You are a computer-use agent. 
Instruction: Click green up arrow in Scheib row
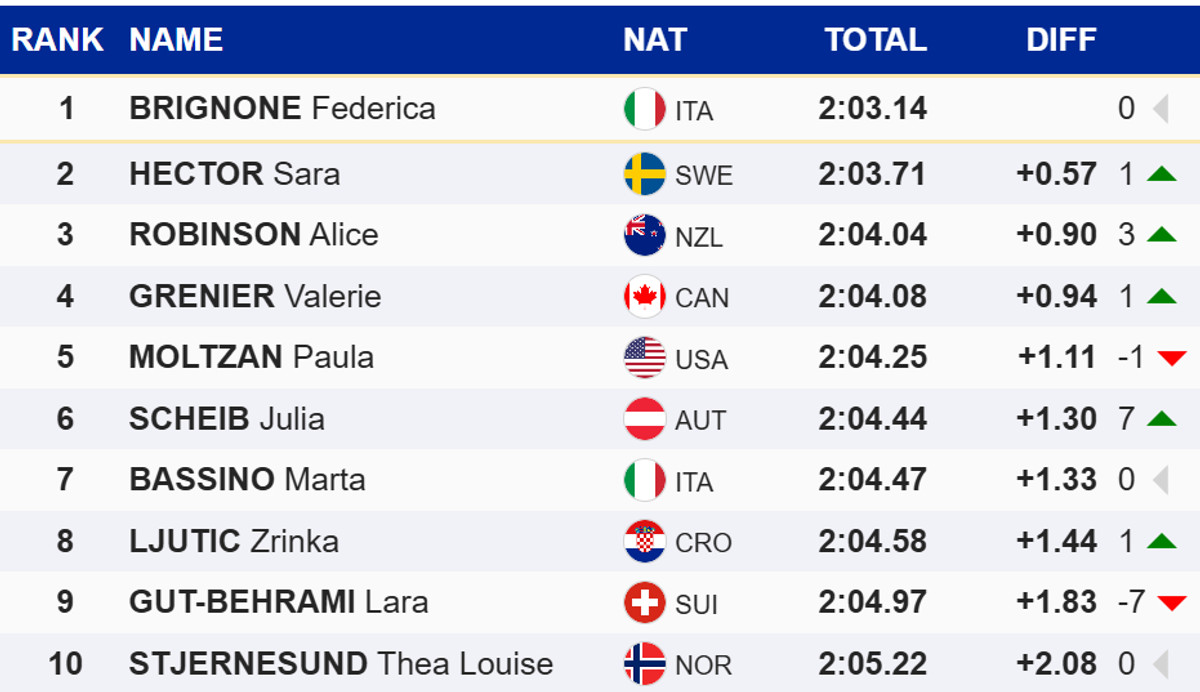pos(1161,419)
